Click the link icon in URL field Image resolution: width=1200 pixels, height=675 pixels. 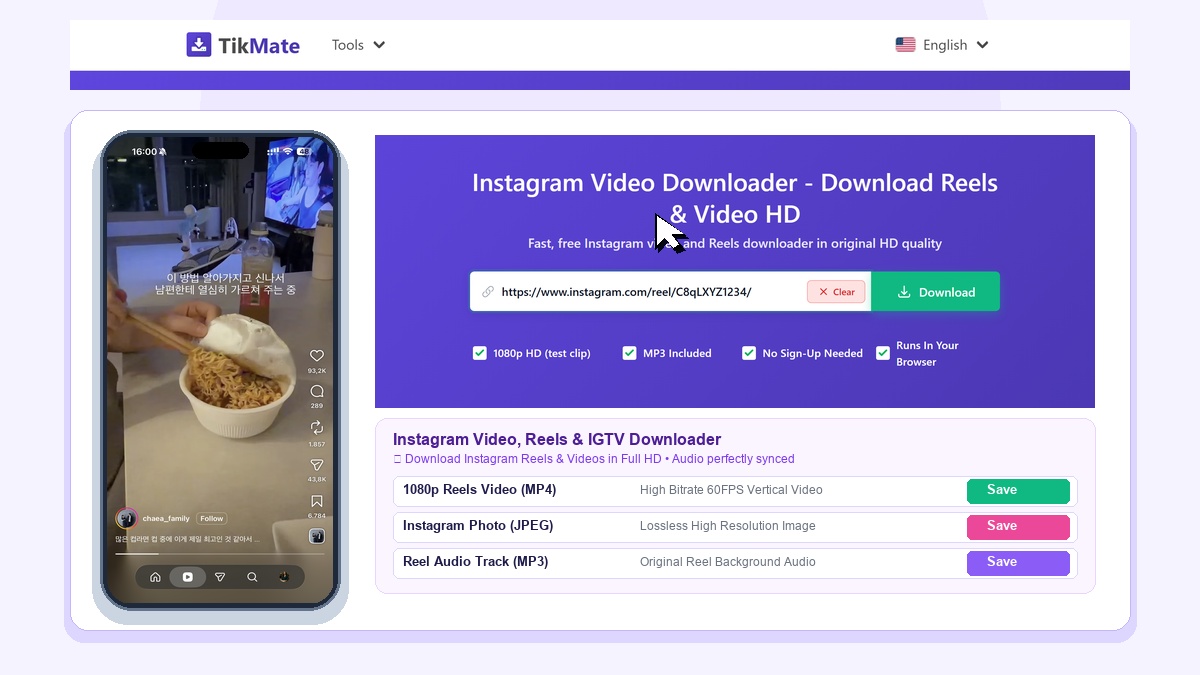tap(488, 292)
